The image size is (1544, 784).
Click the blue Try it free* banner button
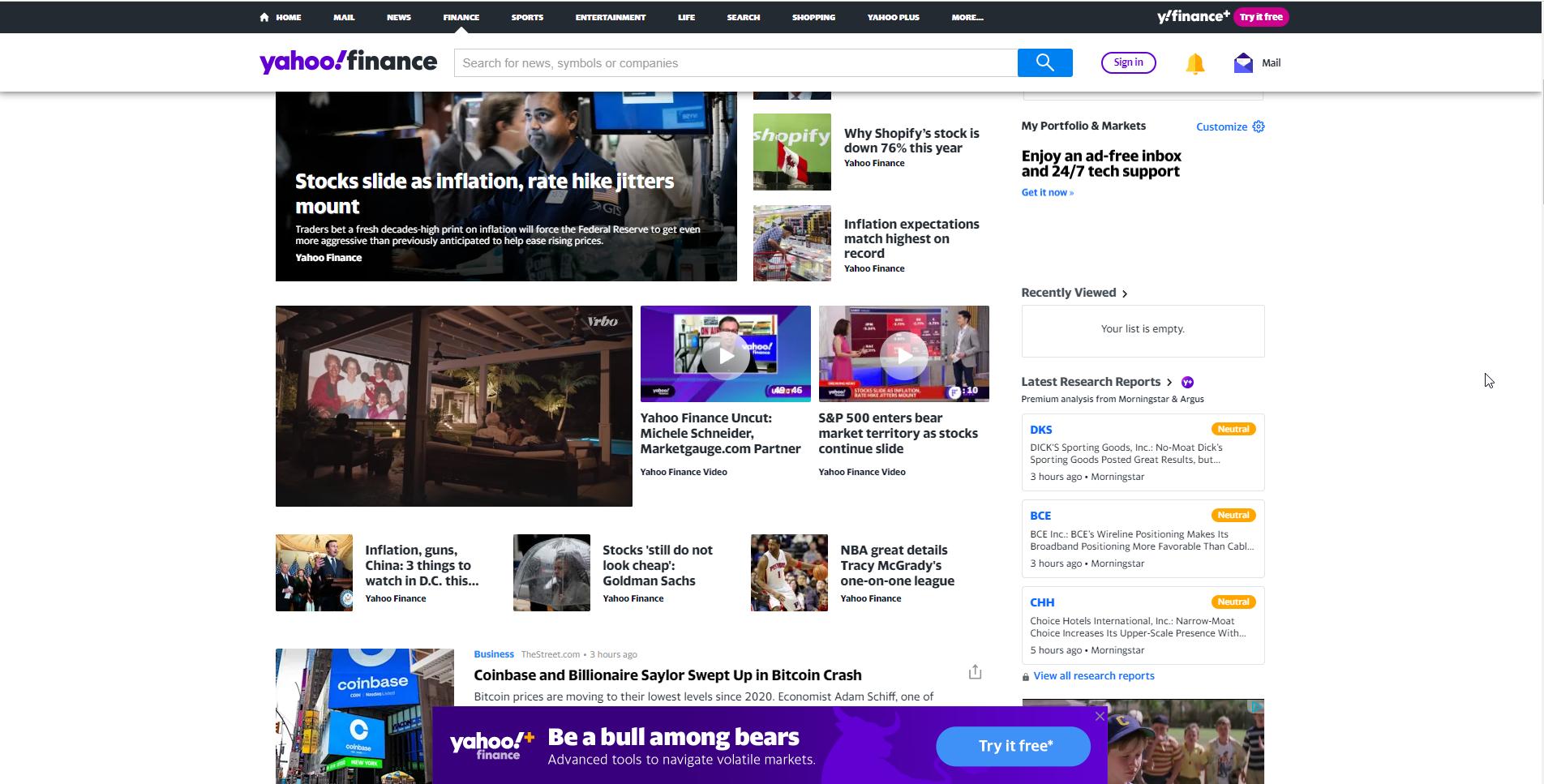coord(1014,746)
